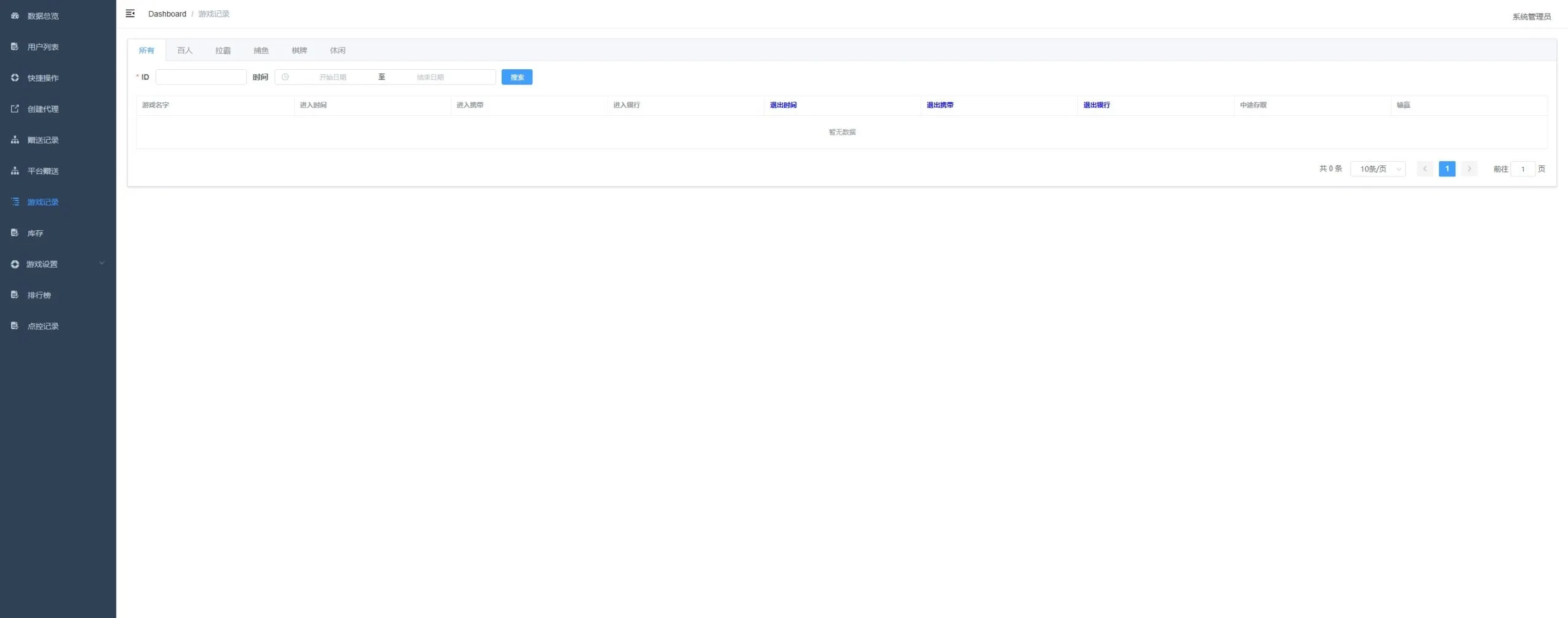This screenshot has height=618, width=1568.
Task: Focus the ID input field
Action: [x=201, y=77]
